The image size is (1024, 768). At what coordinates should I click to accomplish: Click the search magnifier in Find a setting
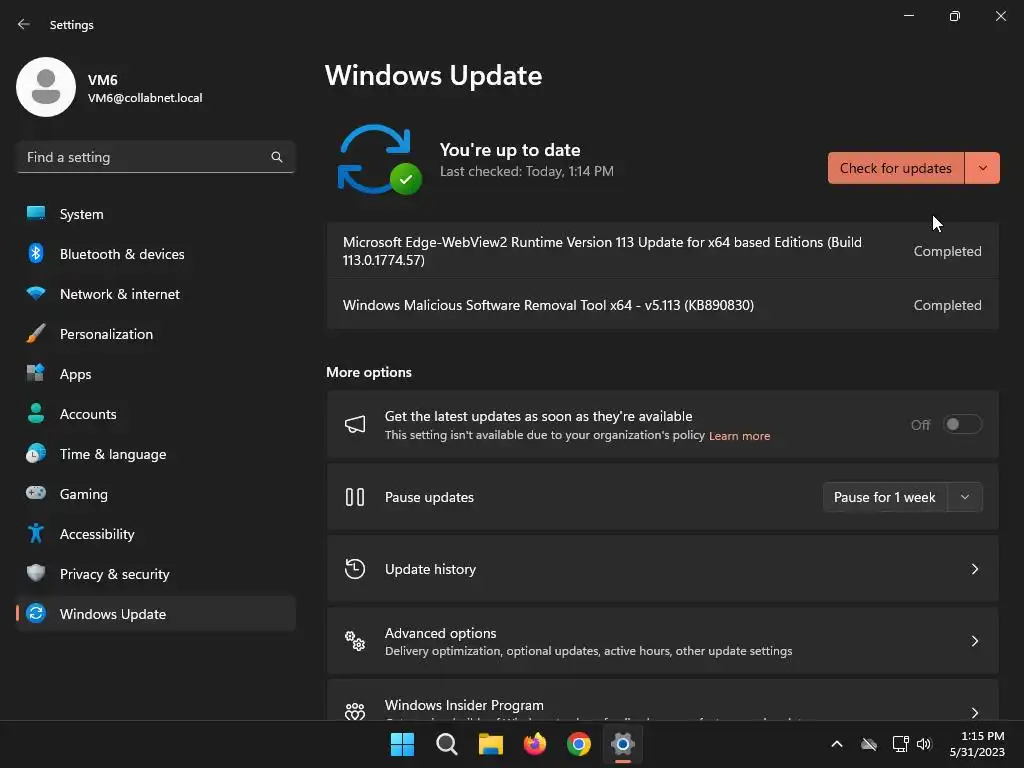click(x=276, y=157)
